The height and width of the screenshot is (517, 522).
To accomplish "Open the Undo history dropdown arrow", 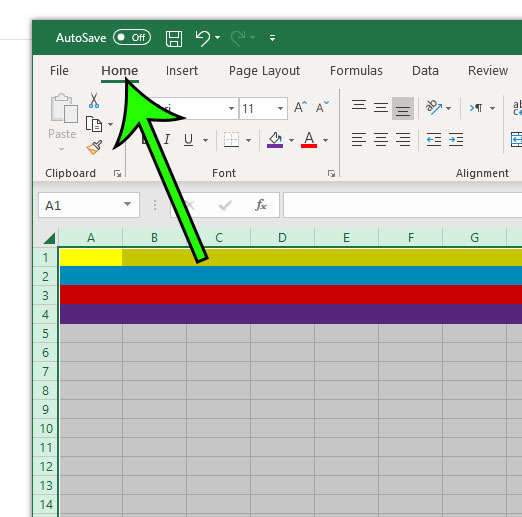I will [218, 38].
